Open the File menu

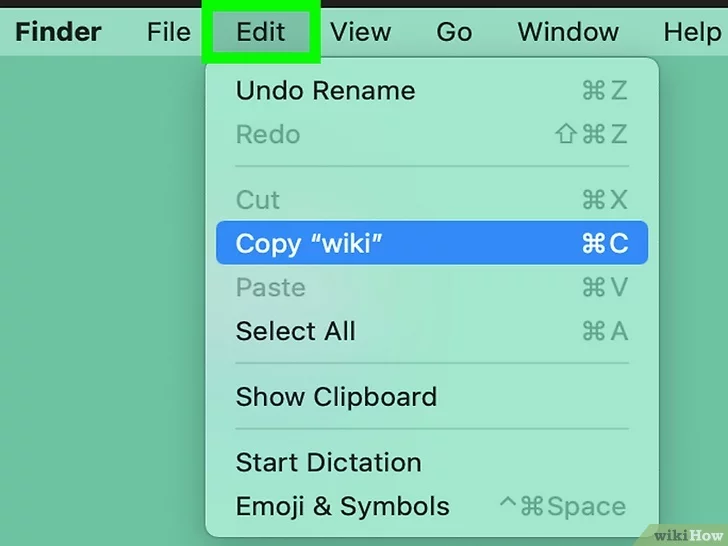coord(168,32)
